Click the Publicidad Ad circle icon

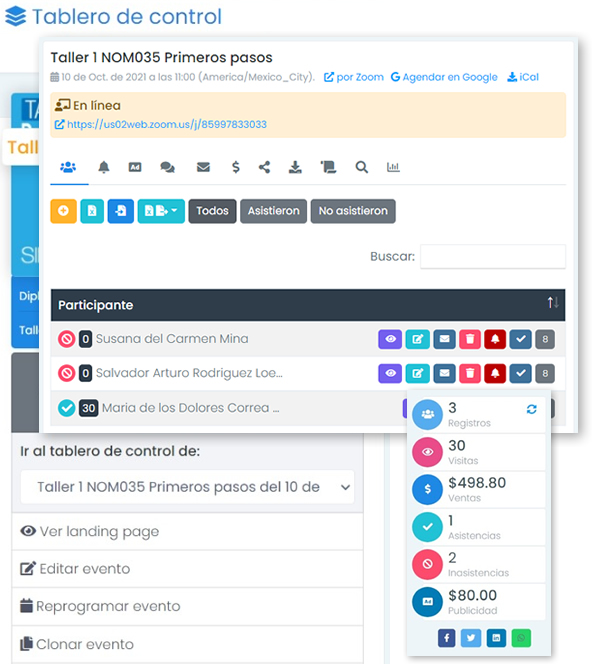pyautogui.click(x=427, y=602)
